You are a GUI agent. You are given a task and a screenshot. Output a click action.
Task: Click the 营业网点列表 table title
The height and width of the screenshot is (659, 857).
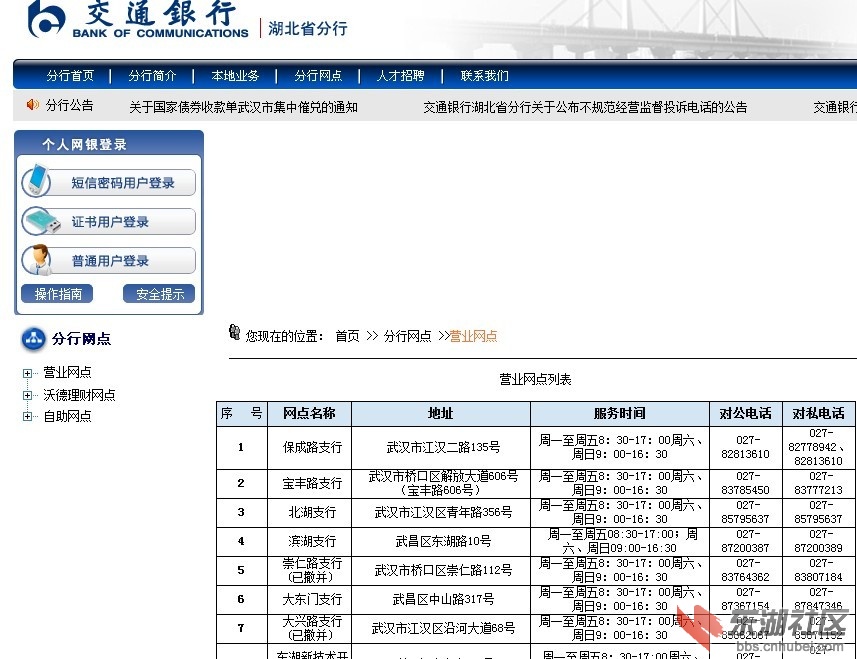(x=535, y=379)
